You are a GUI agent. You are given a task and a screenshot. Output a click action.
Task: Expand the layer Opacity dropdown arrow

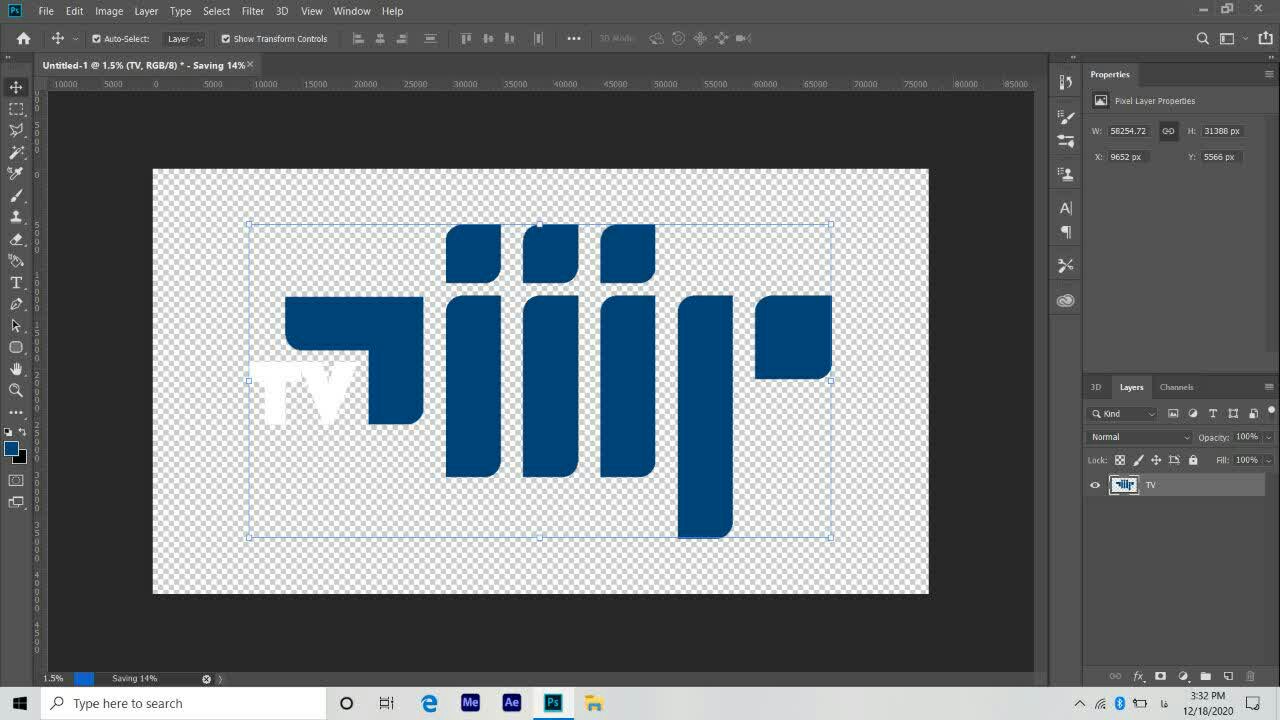tap(1268, 437)
